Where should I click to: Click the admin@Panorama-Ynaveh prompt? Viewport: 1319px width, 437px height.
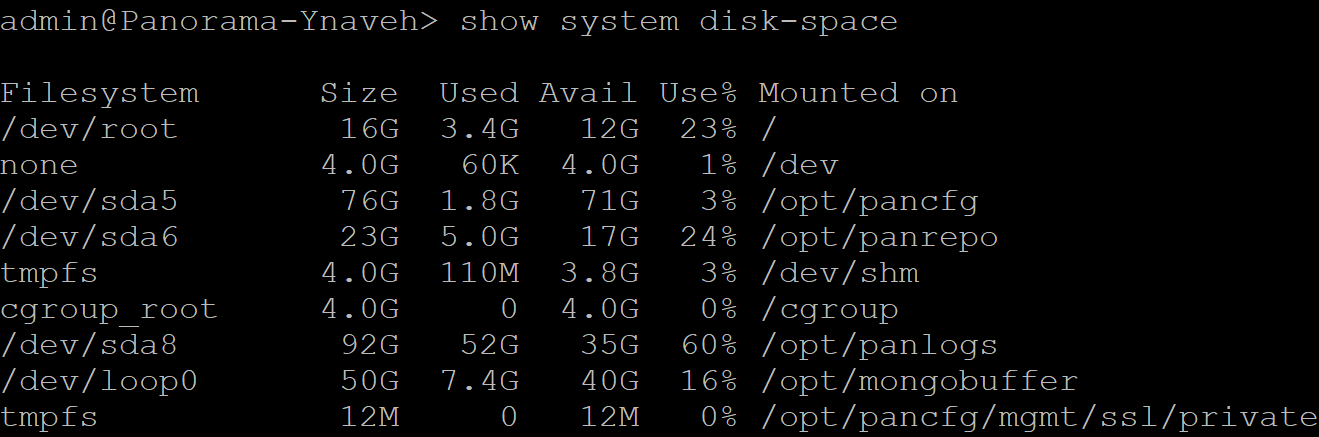(219, 21)
